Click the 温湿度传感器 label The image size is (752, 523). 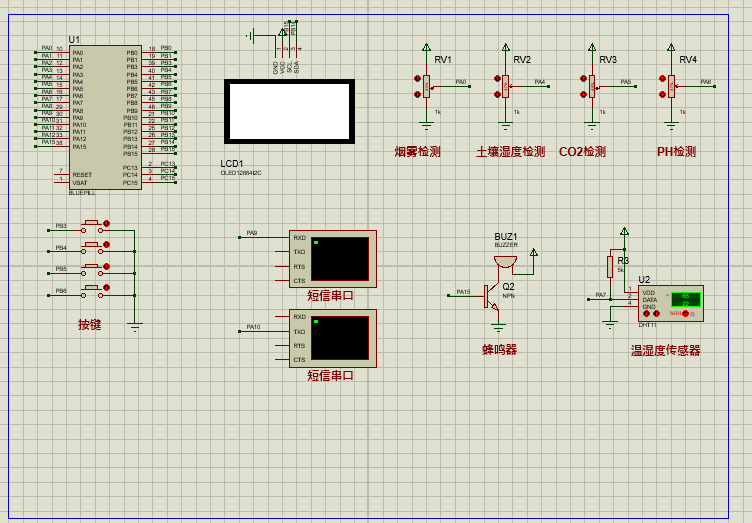point(665,350)
